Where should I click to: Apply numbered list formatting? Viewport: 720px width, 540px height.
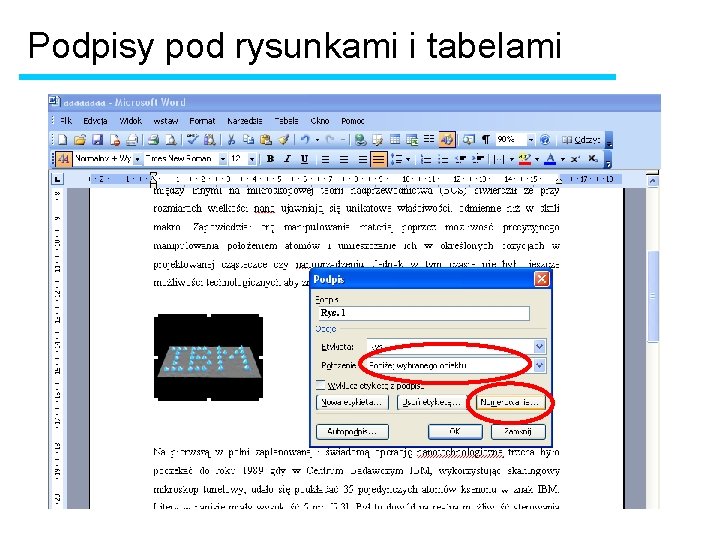click(x=426, y=159)
